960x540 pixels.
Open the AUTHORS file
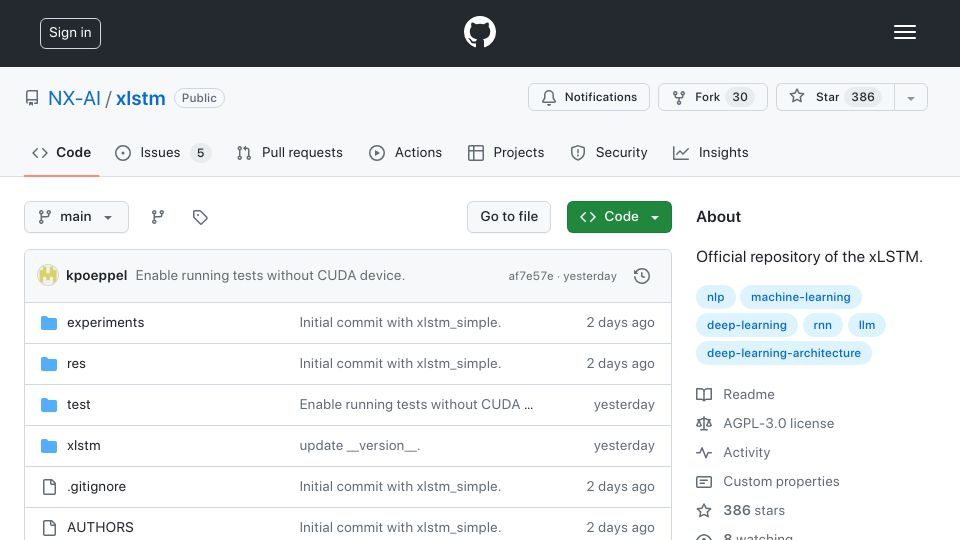(x=100, y=528)
